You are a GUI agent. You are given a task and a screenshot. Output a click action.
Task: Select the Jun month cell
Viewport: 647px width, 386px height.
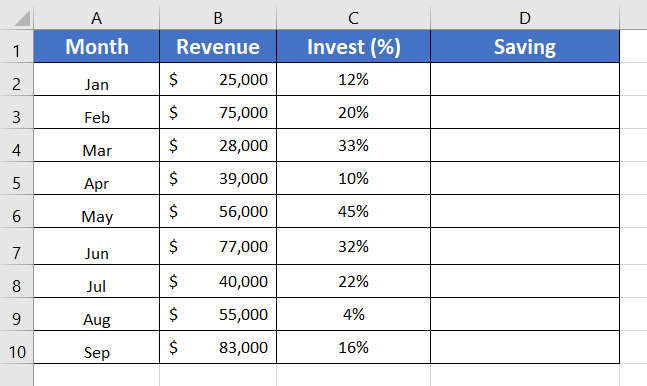tap(97, 246)
